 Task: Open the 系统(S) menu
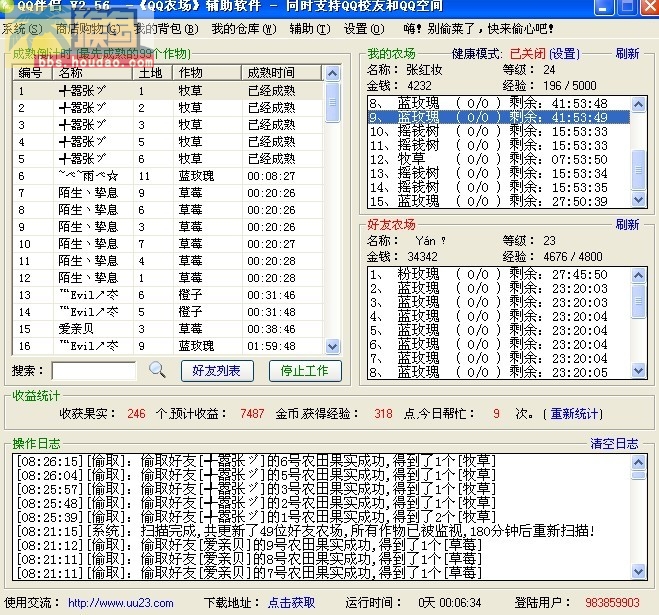22,29
